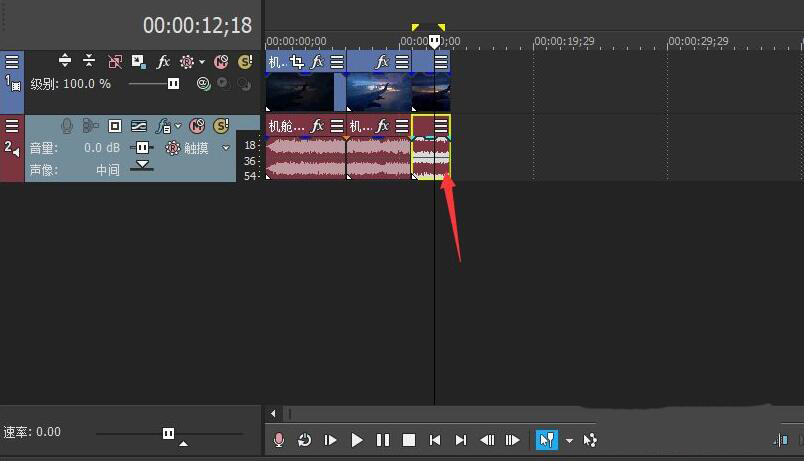Image resolution: width=804 pixels, height=461 pixels.
Task: Click the Play button in transport controls
Action: [357, 440]
